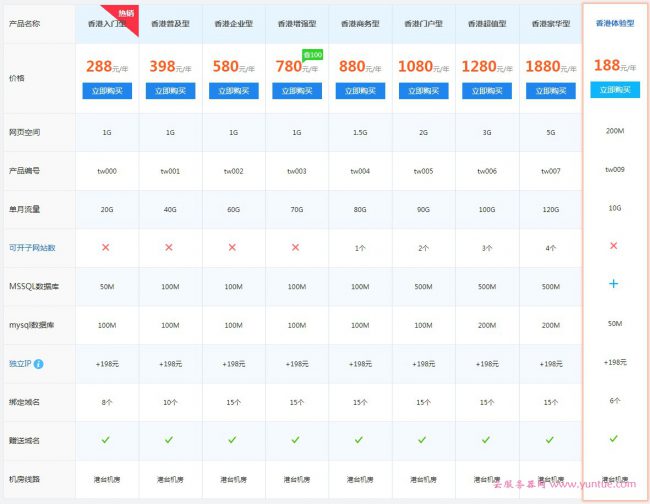Click 立即购买 under the 1080 price
This screenshot has height=504, width=650.
[424, 90]
